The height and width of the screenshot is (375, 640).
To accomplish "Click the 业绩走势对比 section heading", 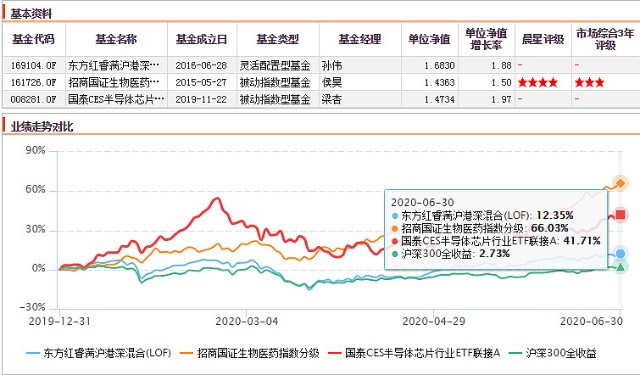I will (42, 126).
